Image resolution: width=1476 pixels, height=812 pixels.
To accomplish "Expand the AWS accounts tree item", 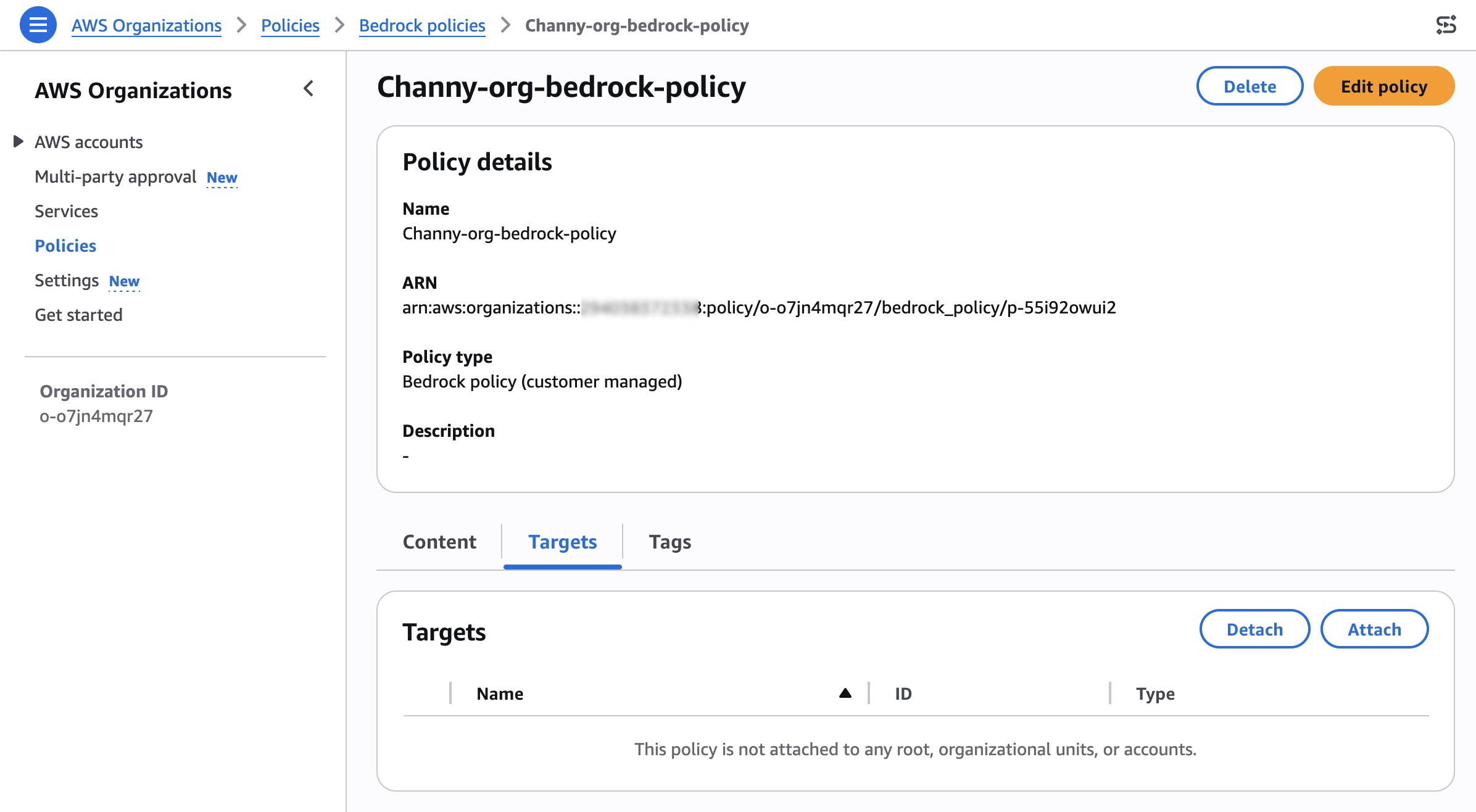I will click(19, 142).
